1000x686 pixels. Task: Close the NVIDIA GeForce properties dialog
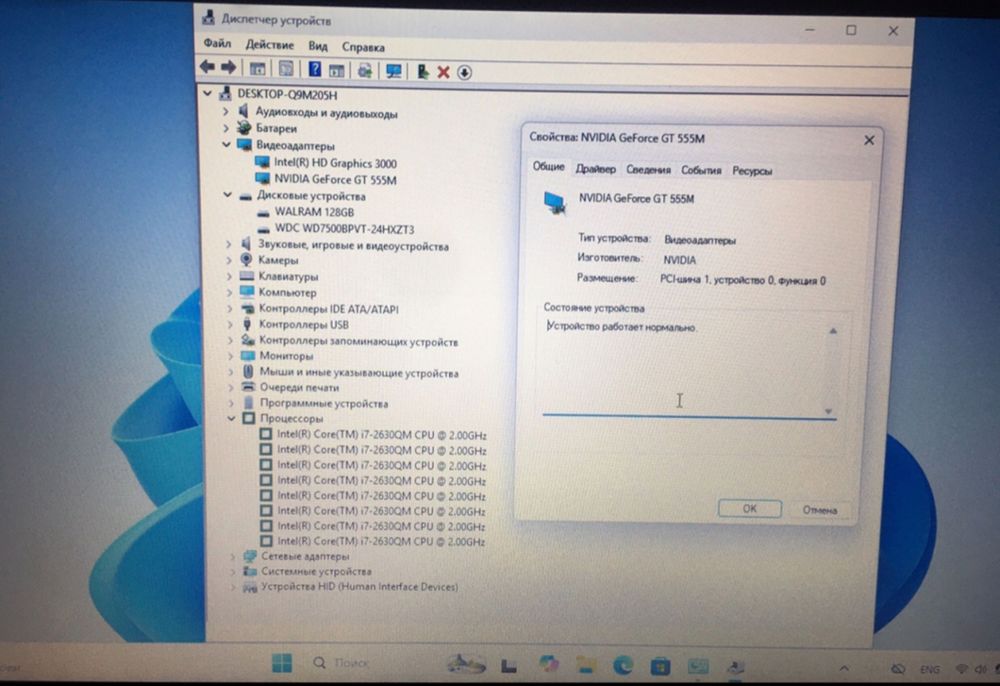869,140
